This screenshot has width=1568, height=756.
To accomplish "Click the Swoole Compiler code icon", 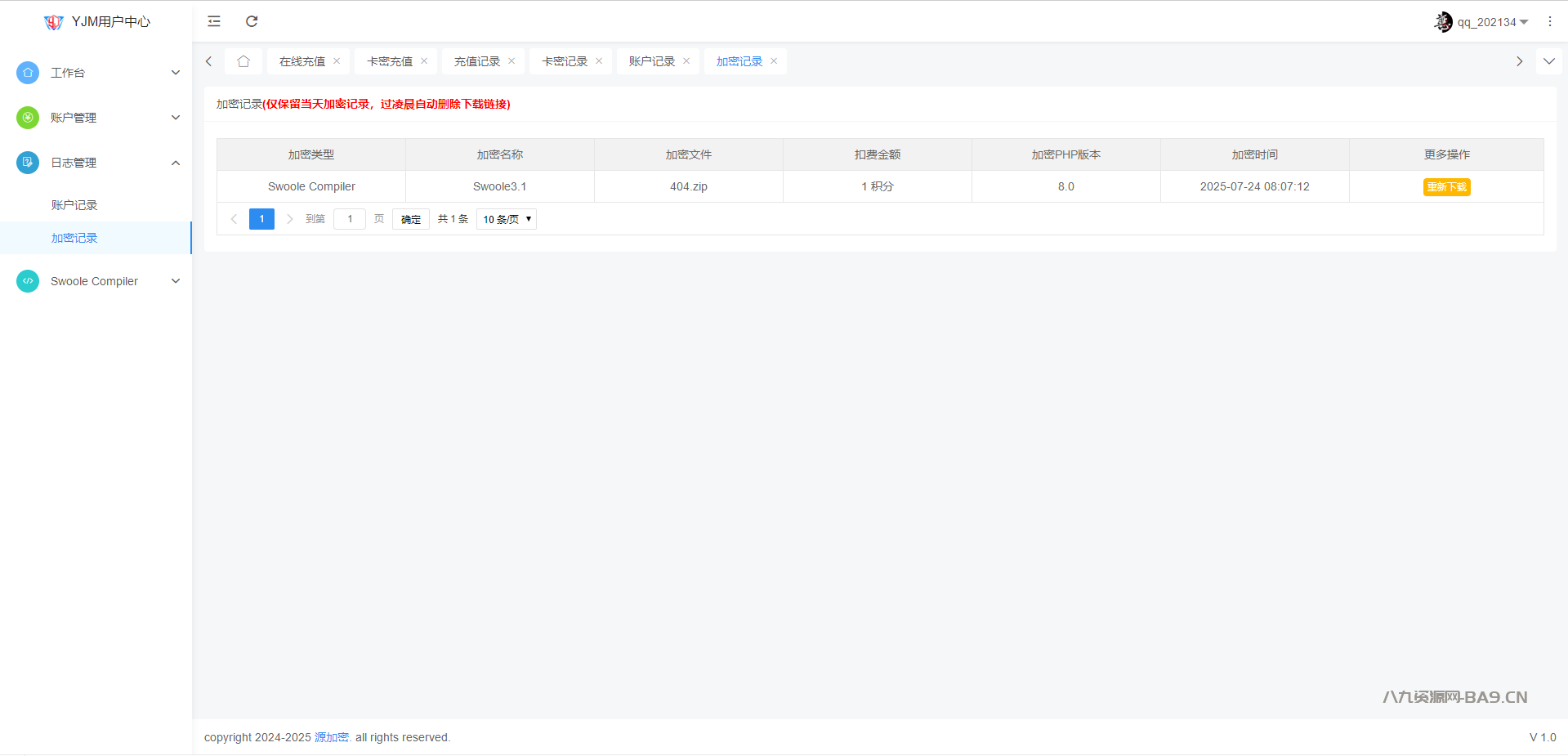I will [x=28, y=281].
